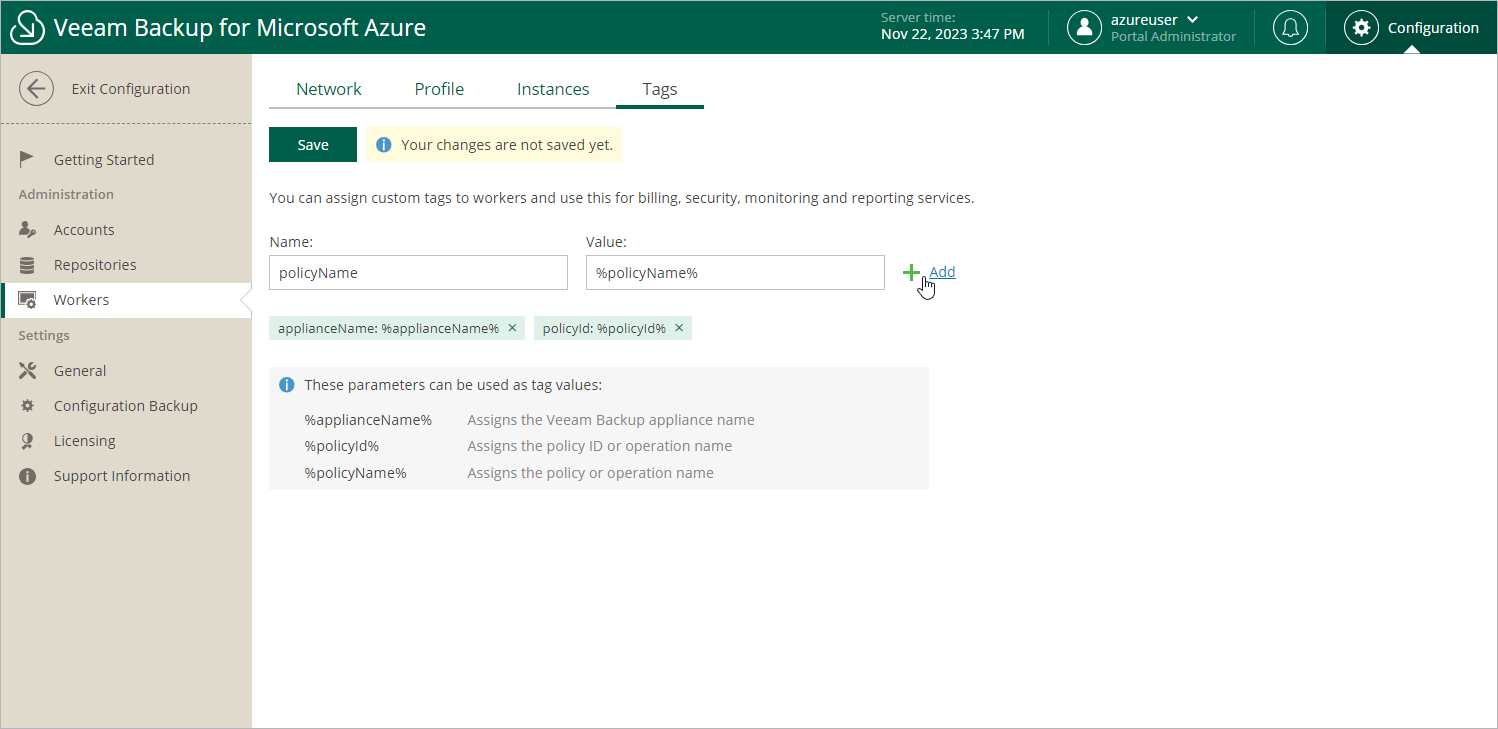Click the General tools icon
1498x729 pixels.
[x=28, y=370]
